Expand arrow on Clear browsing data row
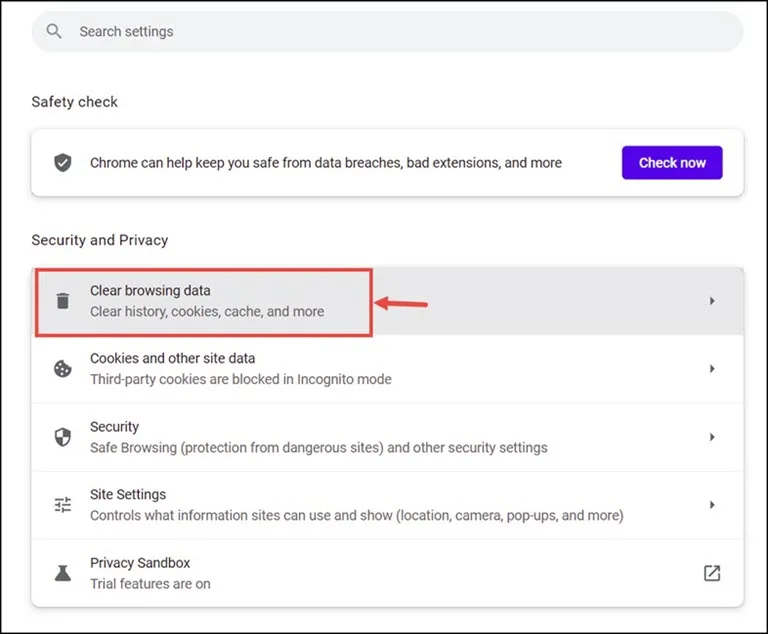768x634 pixels. pos(712,301)
